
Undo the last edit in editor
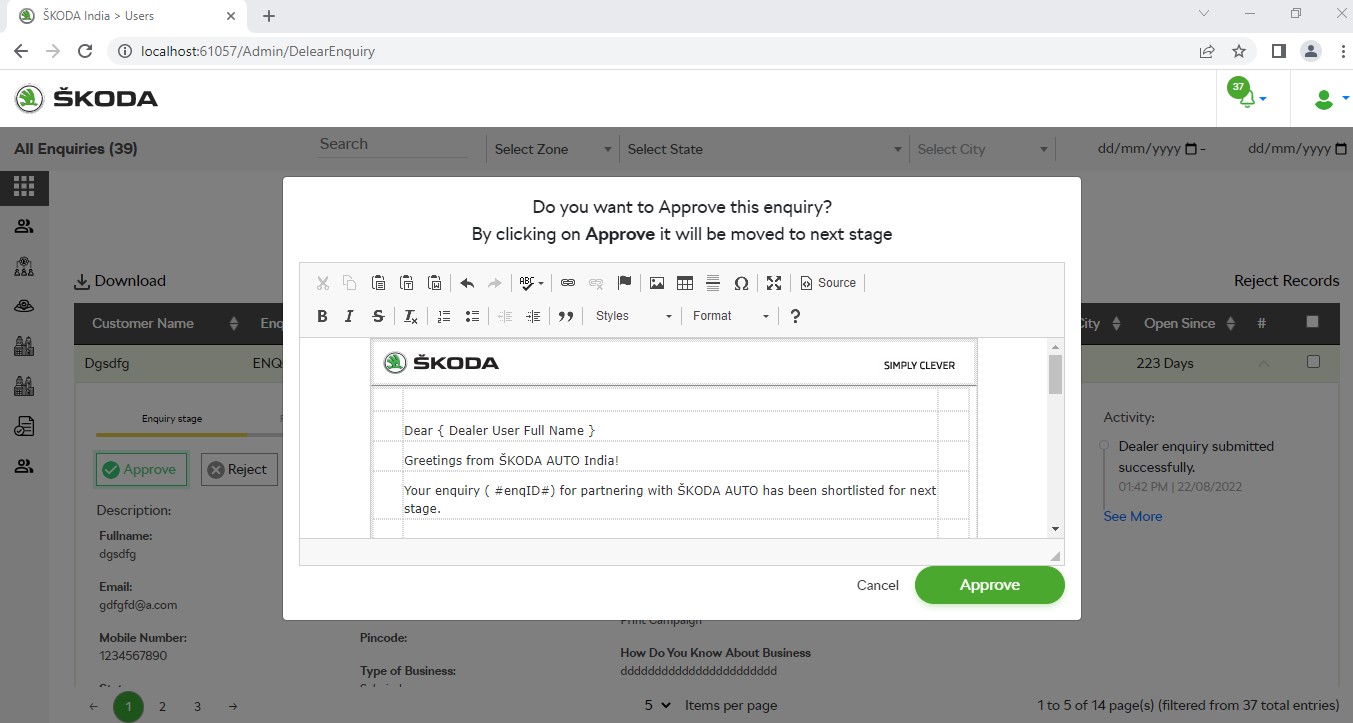pos(467,283)
